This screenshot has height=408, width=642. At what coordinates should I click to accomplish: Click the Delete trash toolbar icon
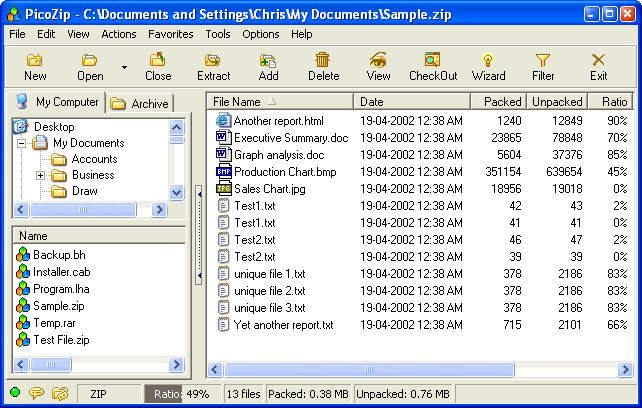323,60
